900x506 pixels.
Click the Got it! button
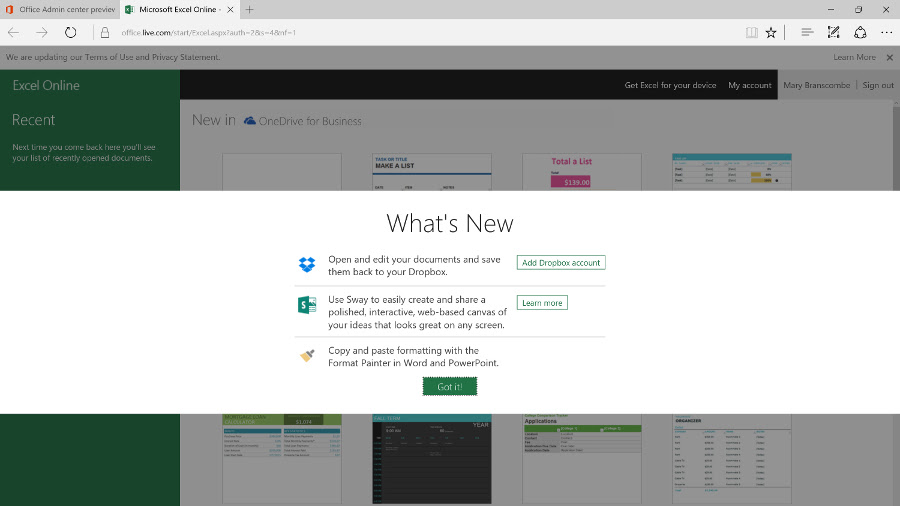[449, 387]
